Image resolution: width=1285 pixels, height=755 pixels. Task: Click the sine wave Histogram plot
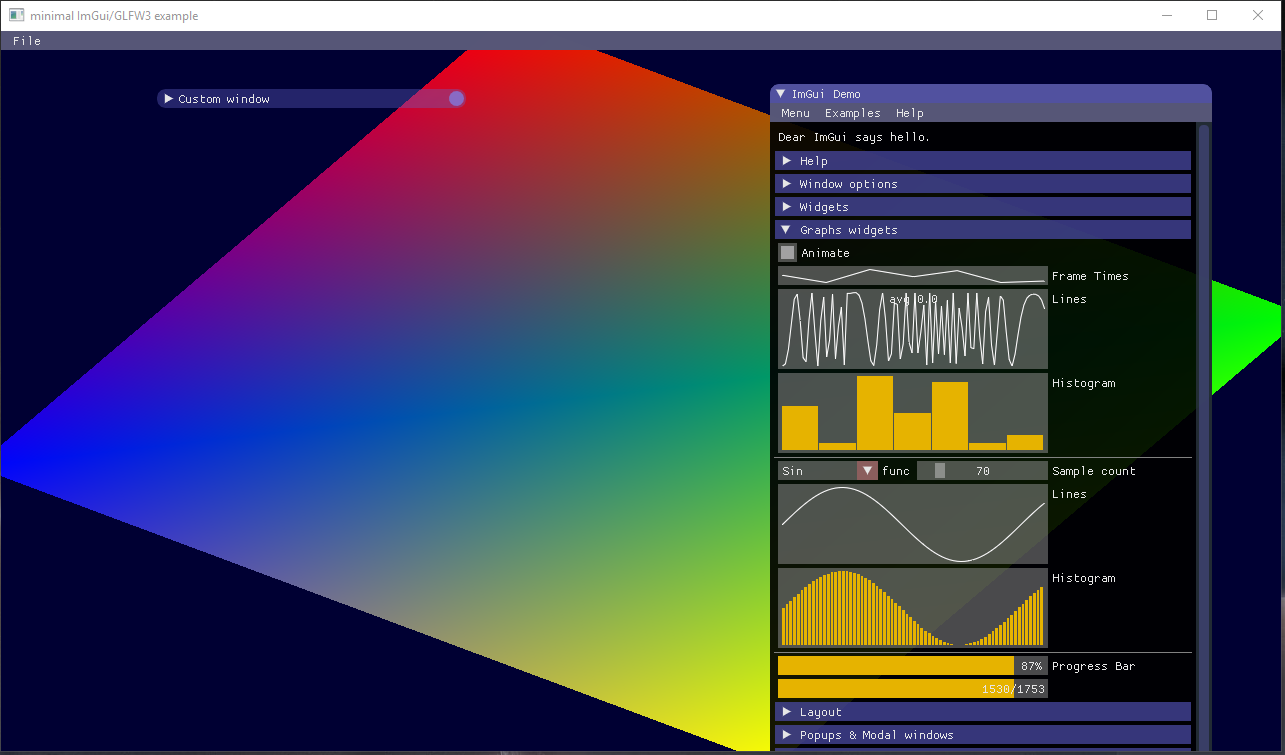coord(912,606)
